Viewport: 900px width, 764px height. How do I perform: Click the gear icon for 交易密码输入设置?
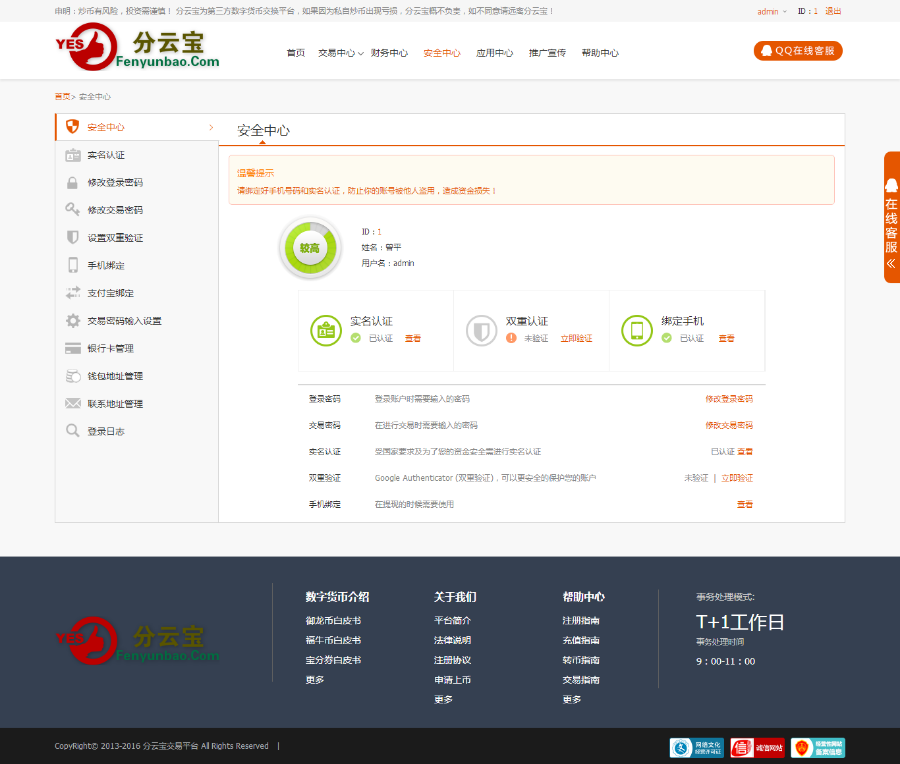coord(73,320)
